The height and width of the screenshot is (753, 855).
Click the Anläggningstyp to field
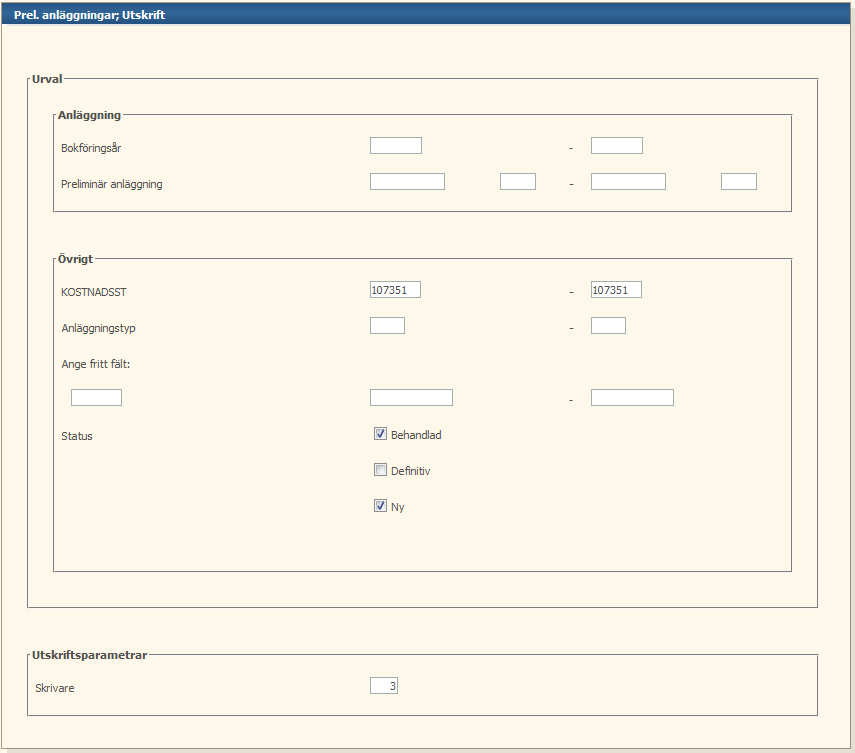[x=608, y=326]
